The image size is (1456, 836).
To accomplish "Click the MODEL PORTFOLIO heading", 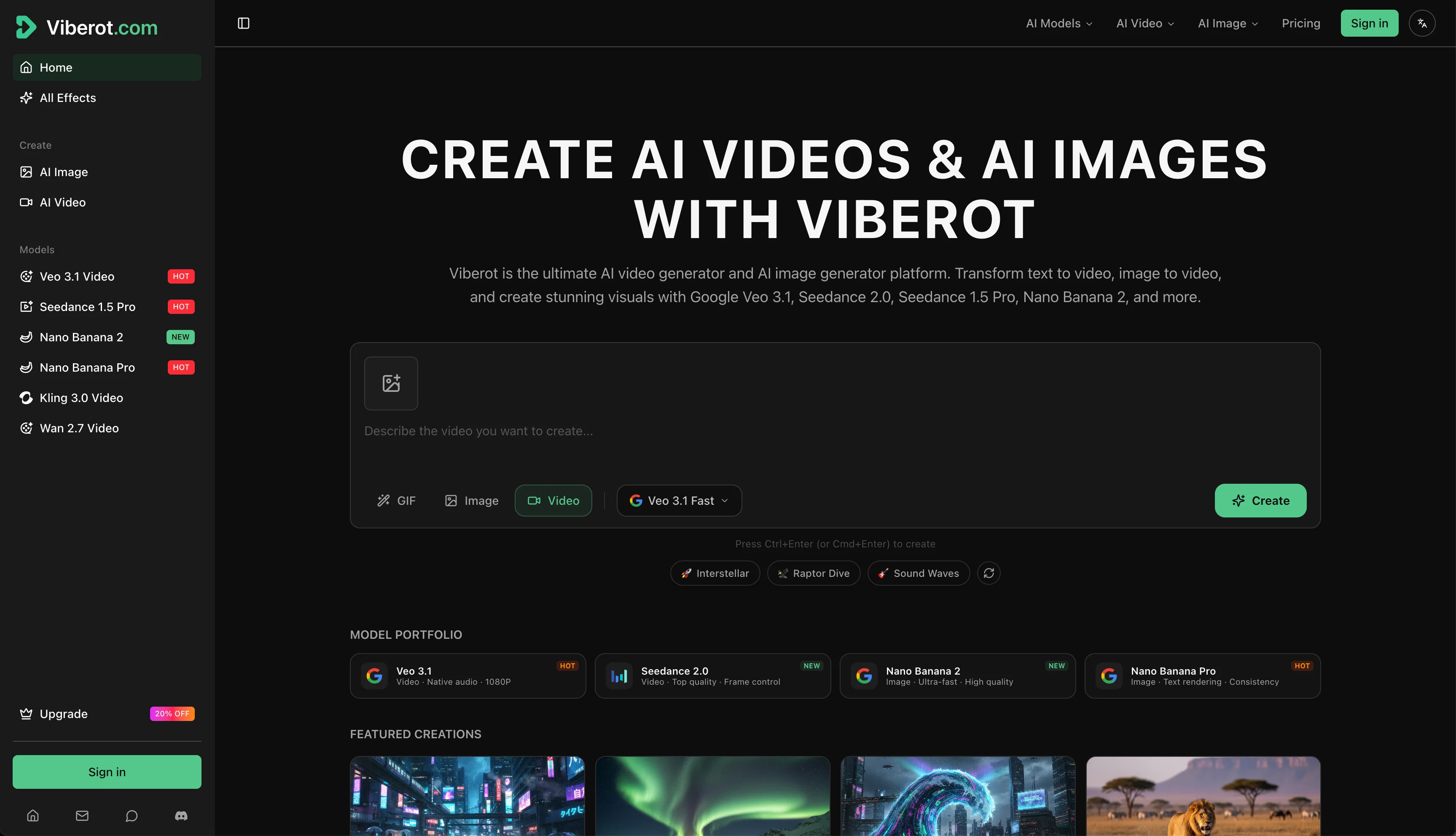I will 406,635.
